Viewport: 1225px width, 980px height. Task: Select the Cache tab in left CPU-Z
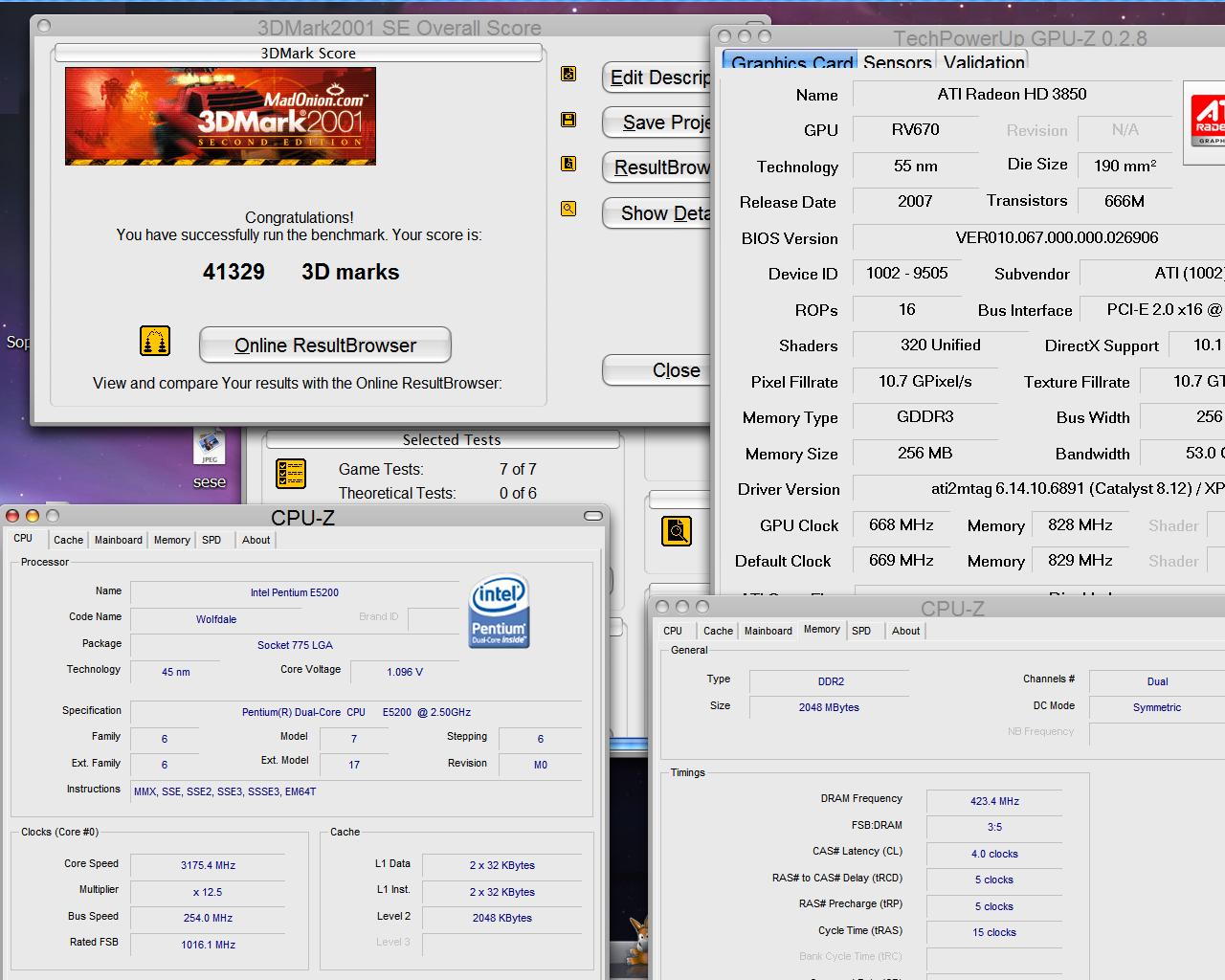pyautogui.click(x=68, y=540)
